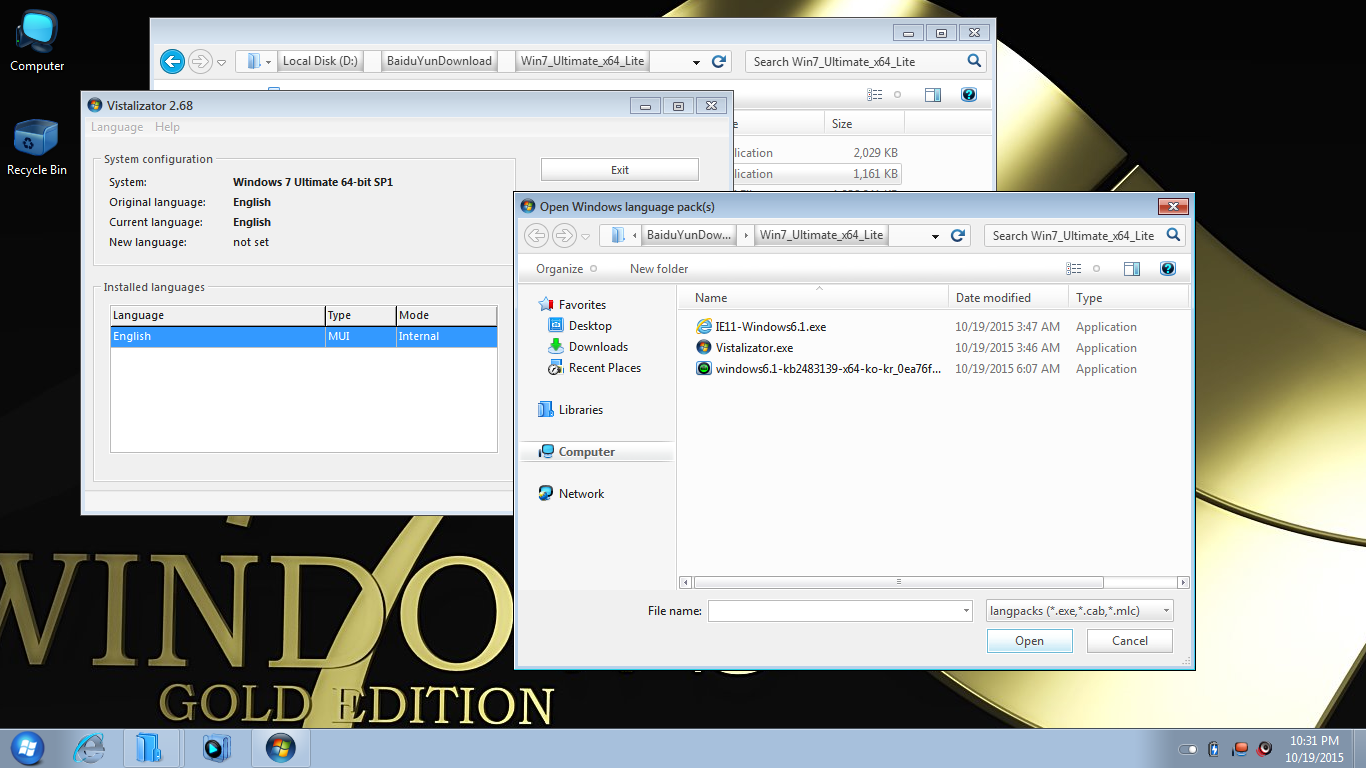Toggle preview pane in Explorer window

tap(933, 95)
